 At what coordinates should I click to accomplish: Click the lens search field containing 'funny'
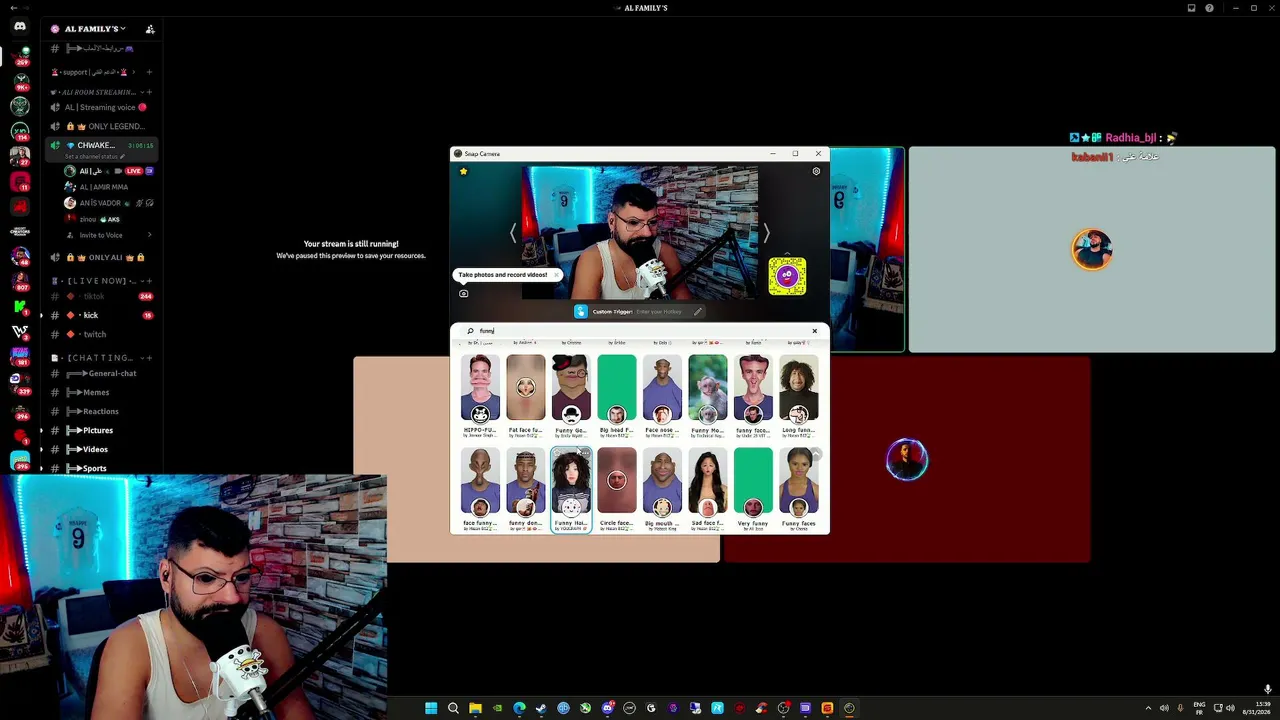tap(640, 331)
